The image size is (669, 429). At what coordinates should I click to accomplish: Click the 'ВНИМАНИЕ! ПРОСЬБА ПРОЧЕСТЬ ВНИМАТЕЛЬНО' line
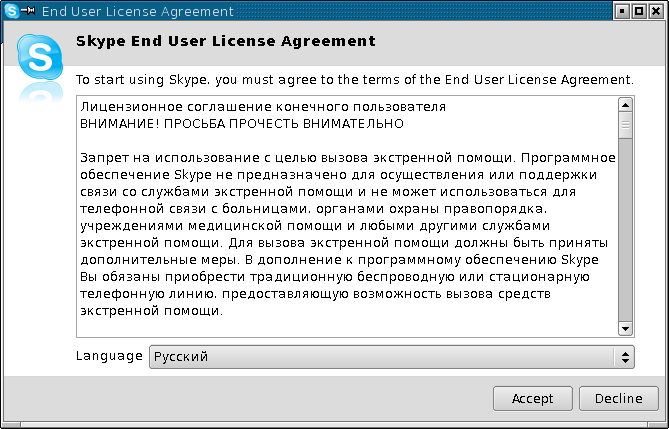click(242, 124)
